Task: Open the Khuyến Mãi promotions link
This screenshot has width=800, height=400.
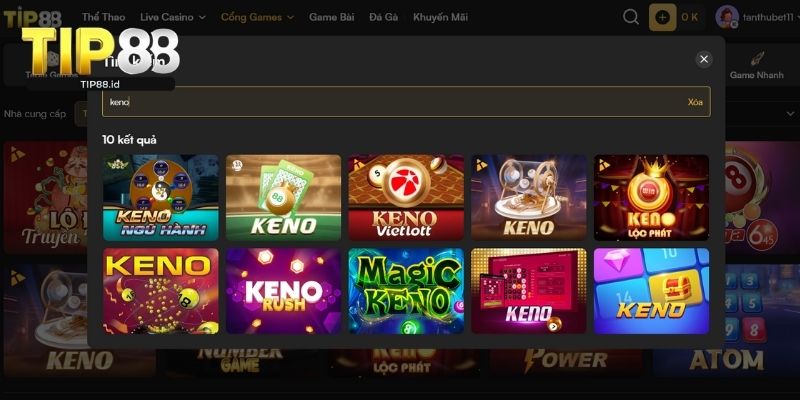Action: coord(440,17)
